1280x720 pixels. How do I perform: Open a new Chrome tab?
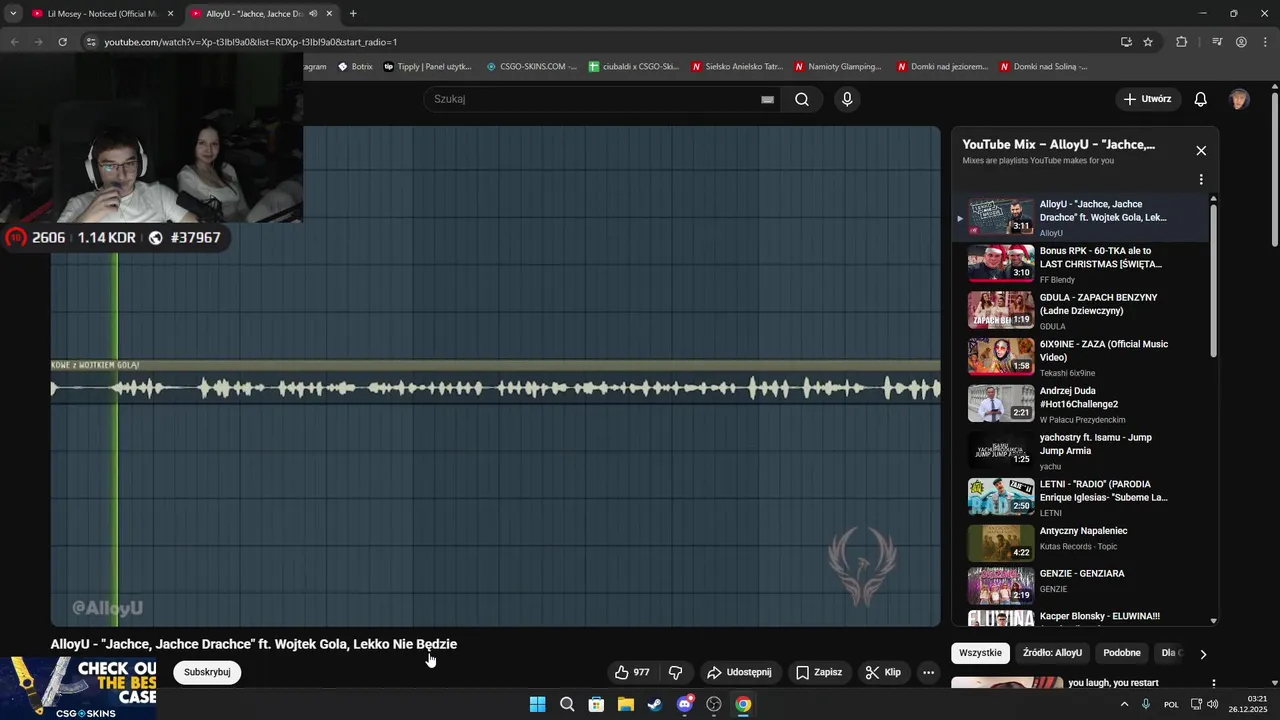click(x=353, y=14)
